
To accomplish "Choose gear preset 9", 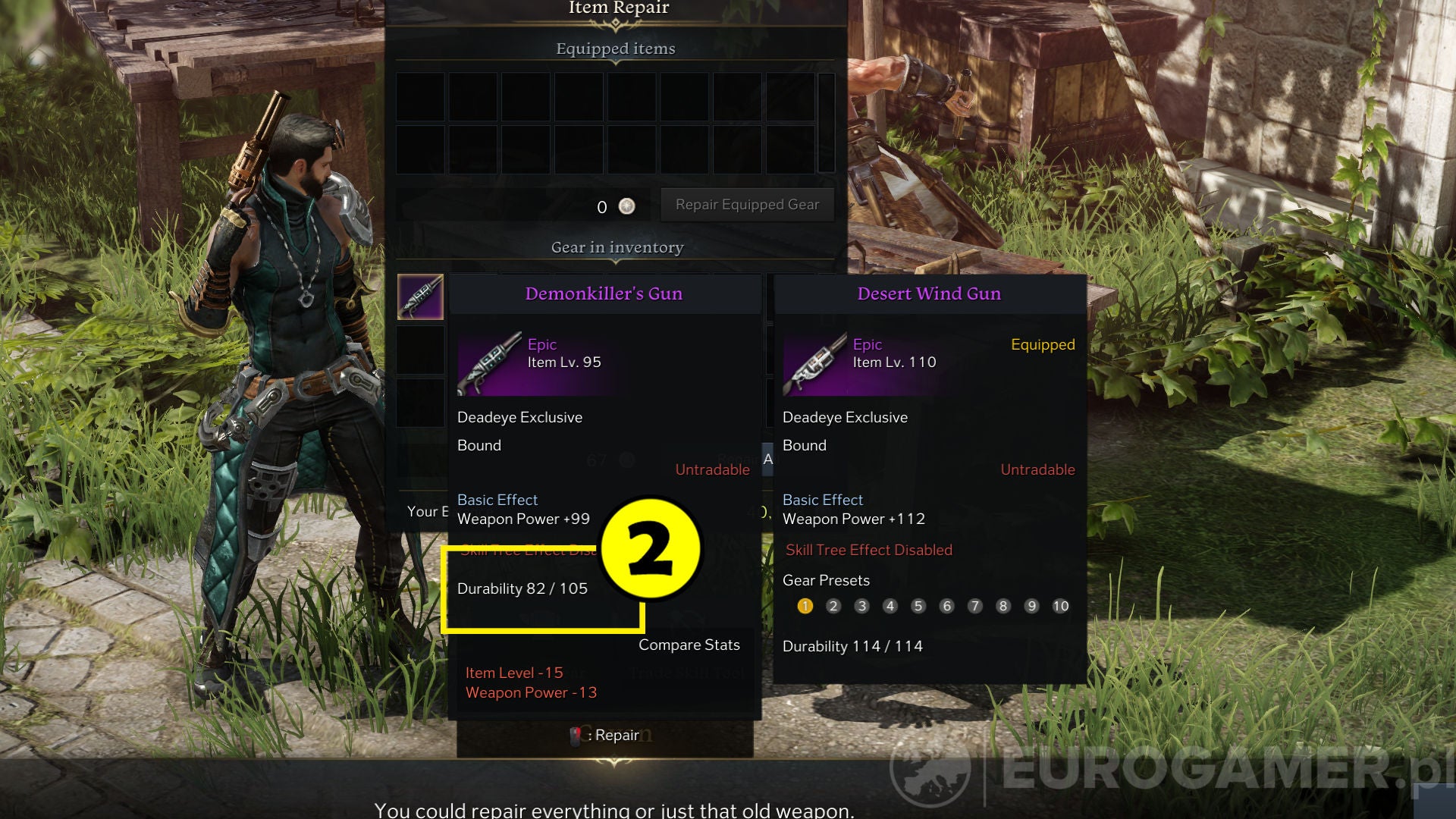I will [1031, 606].
